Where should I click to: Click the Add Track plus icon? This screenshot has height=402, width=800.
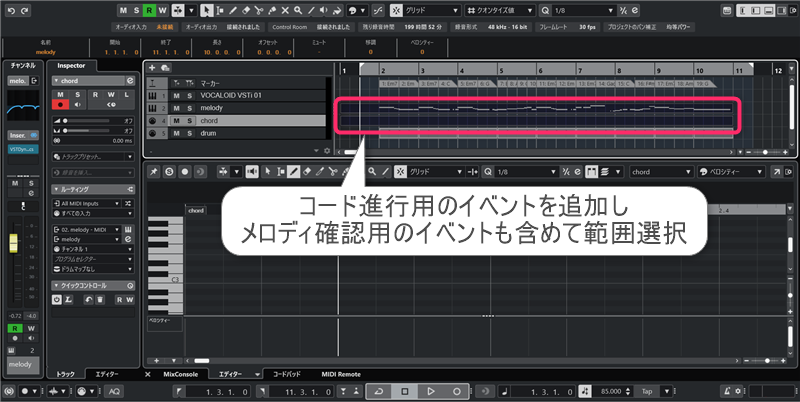pyautogui.click(x=152, y=68)
